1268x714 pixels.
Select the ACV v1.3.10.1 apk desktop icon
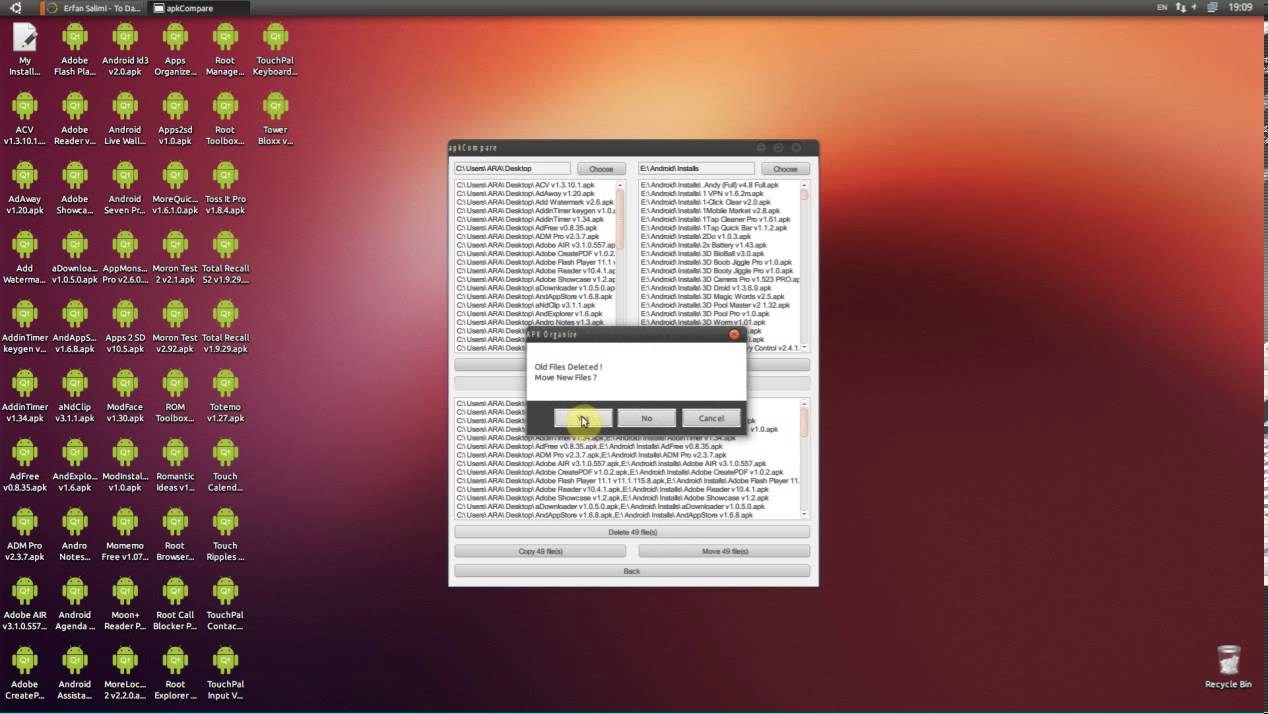tap(25, 119)
